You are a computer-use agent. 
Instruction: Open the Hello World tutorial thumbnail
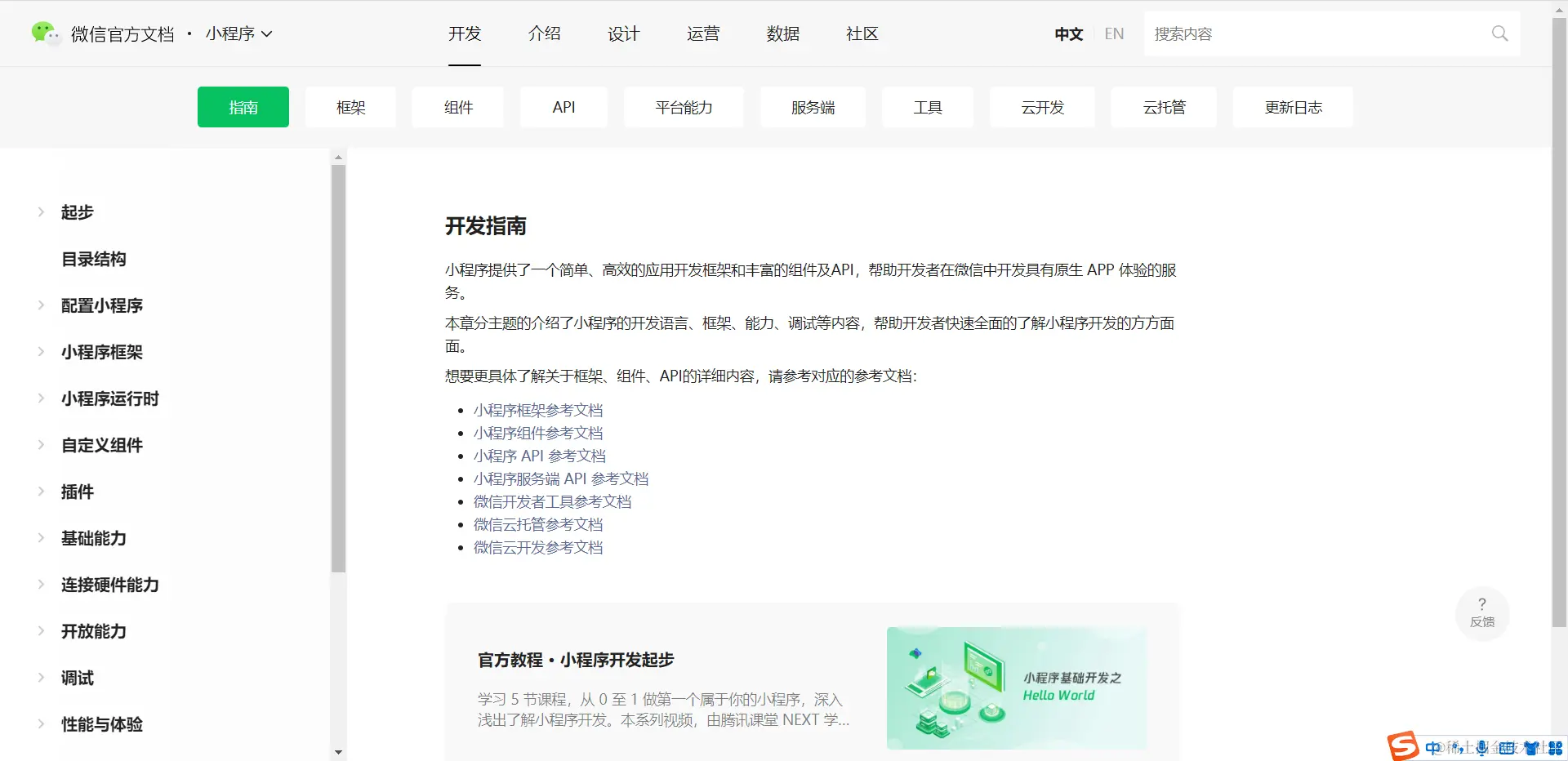pos(1017,688)
